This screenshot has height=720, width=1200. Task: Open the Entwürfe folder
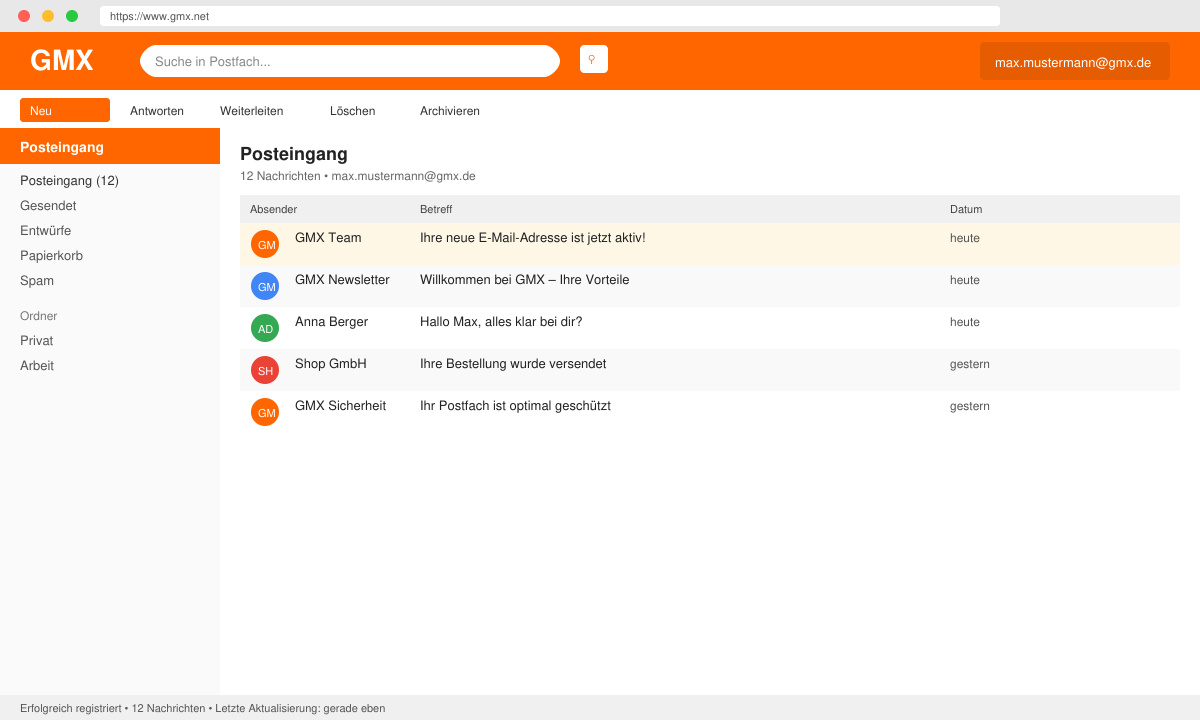pos(46,231)
